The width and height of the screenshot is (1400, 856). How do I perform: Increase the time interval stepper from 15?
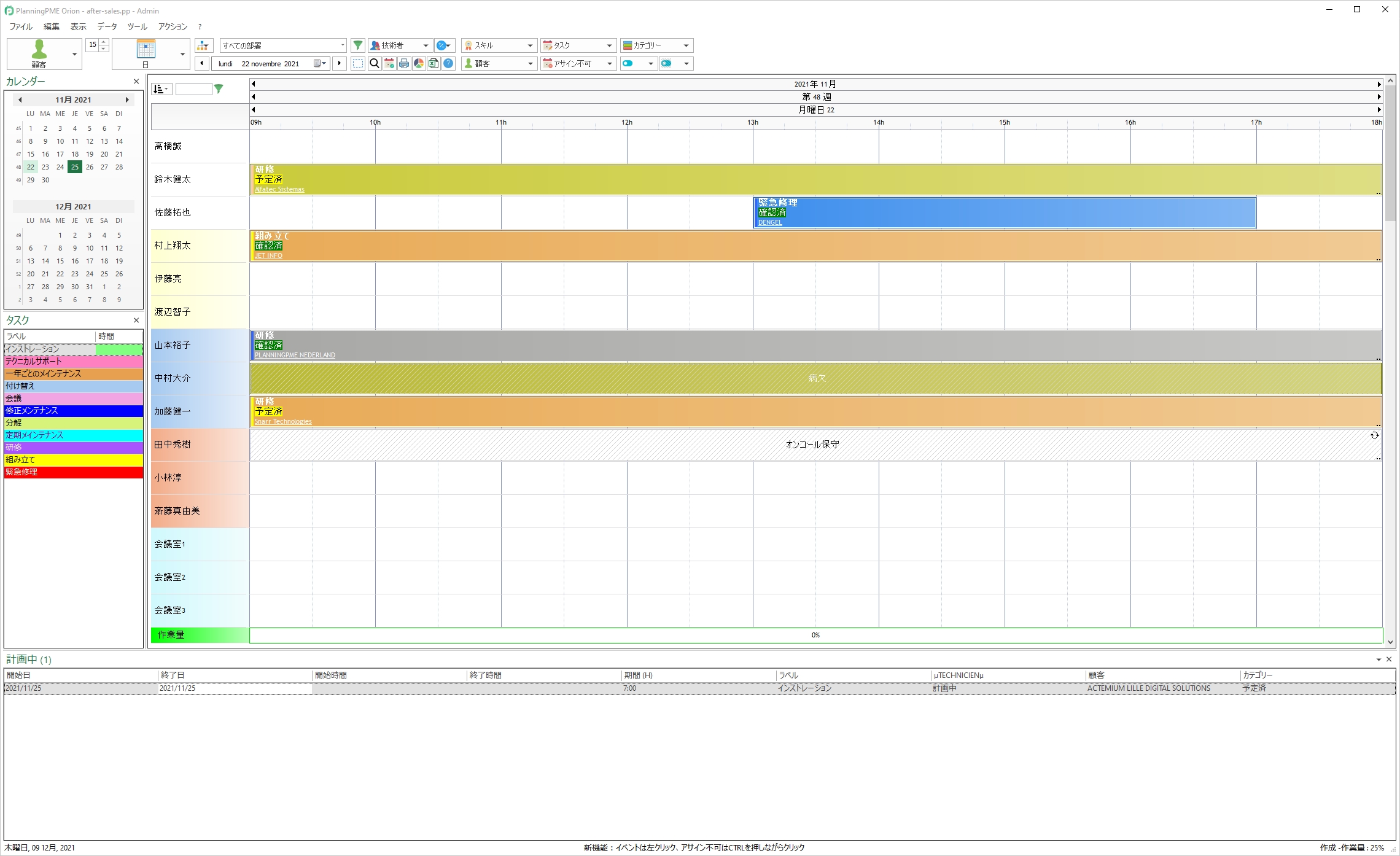pyautogui.click(x=104, y=42)
